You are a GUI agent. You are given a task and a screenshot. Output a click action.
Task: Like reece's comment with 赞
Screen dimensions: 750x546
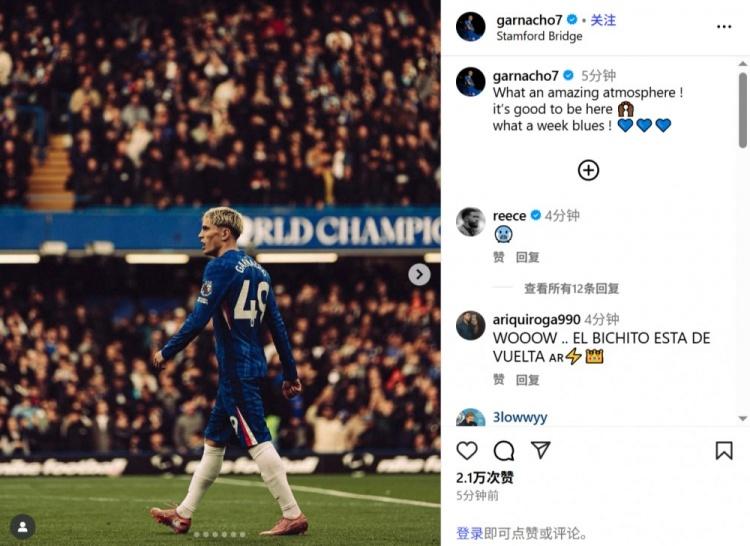click(498, 257)
